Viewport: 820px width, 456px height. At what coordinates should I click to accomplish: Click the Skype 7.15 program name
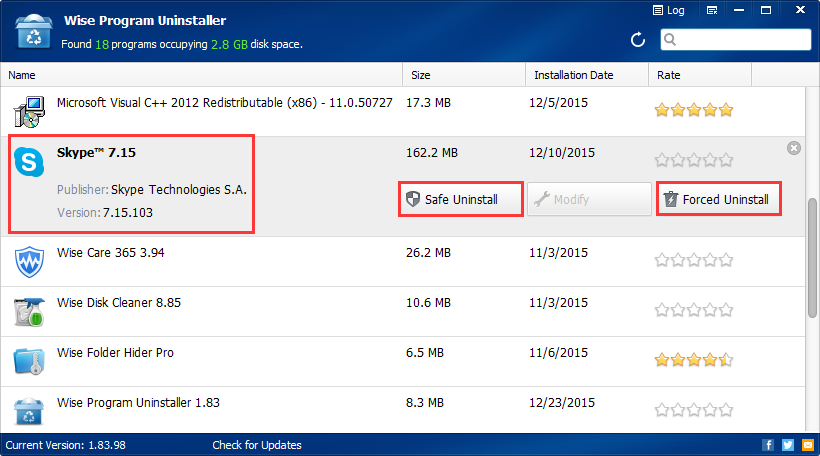[x=96, y=153]
